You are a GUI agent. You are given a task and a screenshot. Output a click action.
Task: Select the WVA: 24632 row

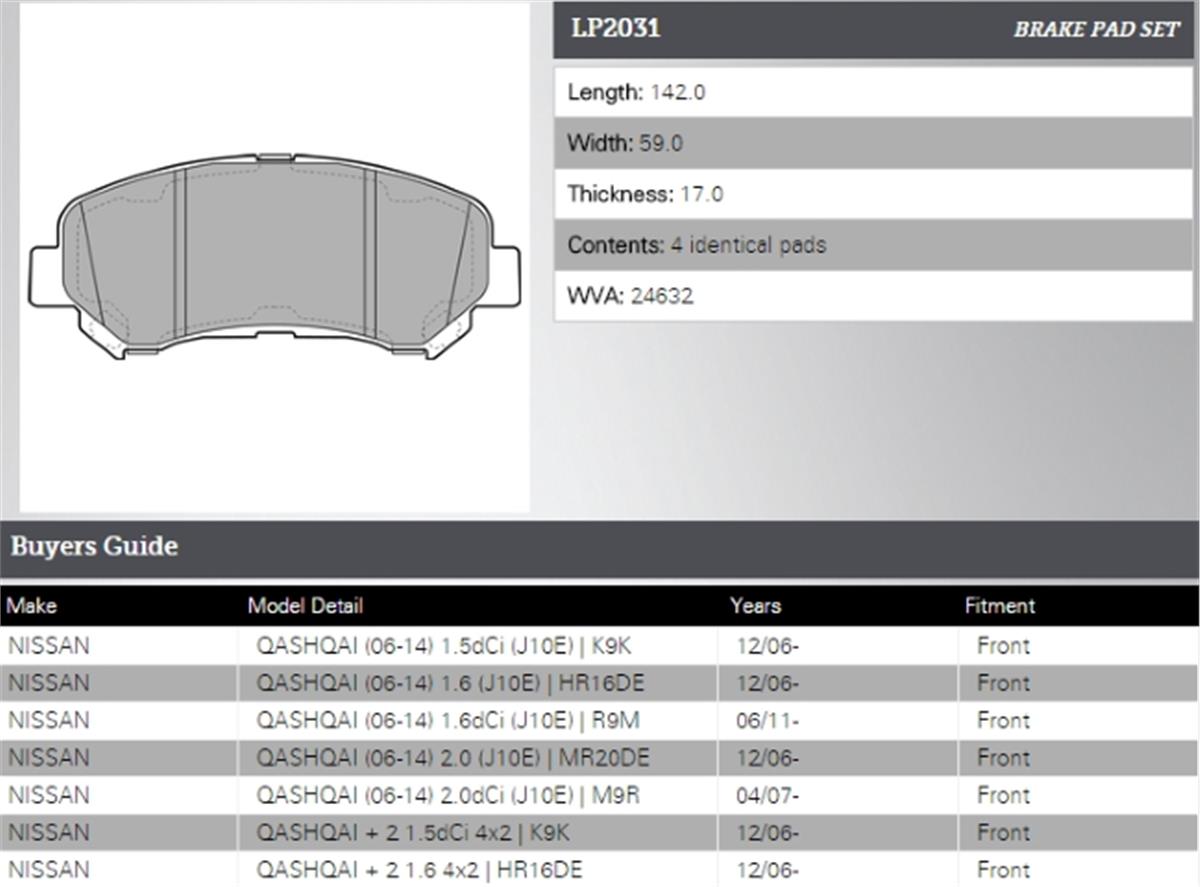point(874,296)
